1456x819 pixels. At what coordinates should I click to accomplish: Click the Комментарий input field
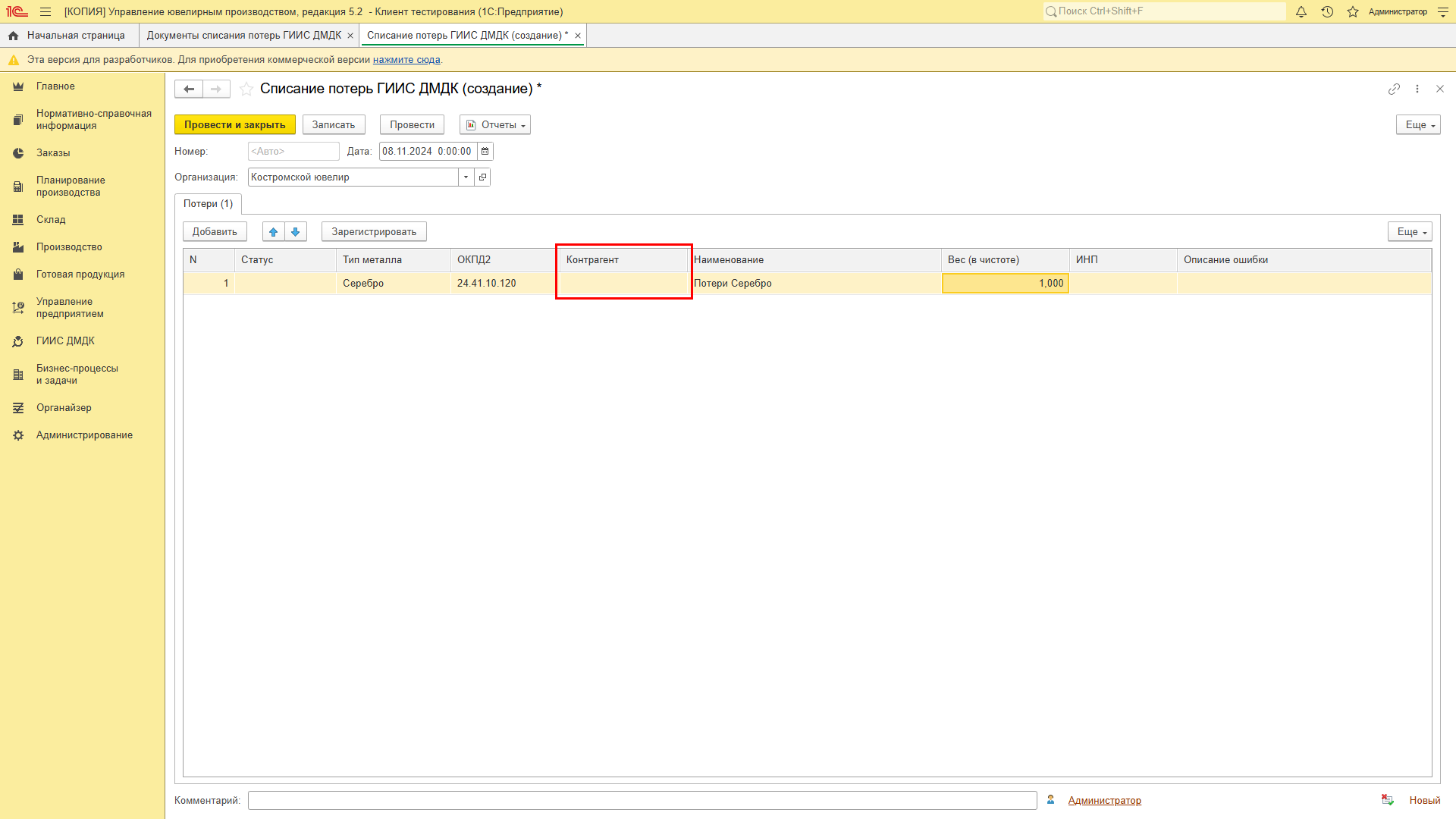642,801
